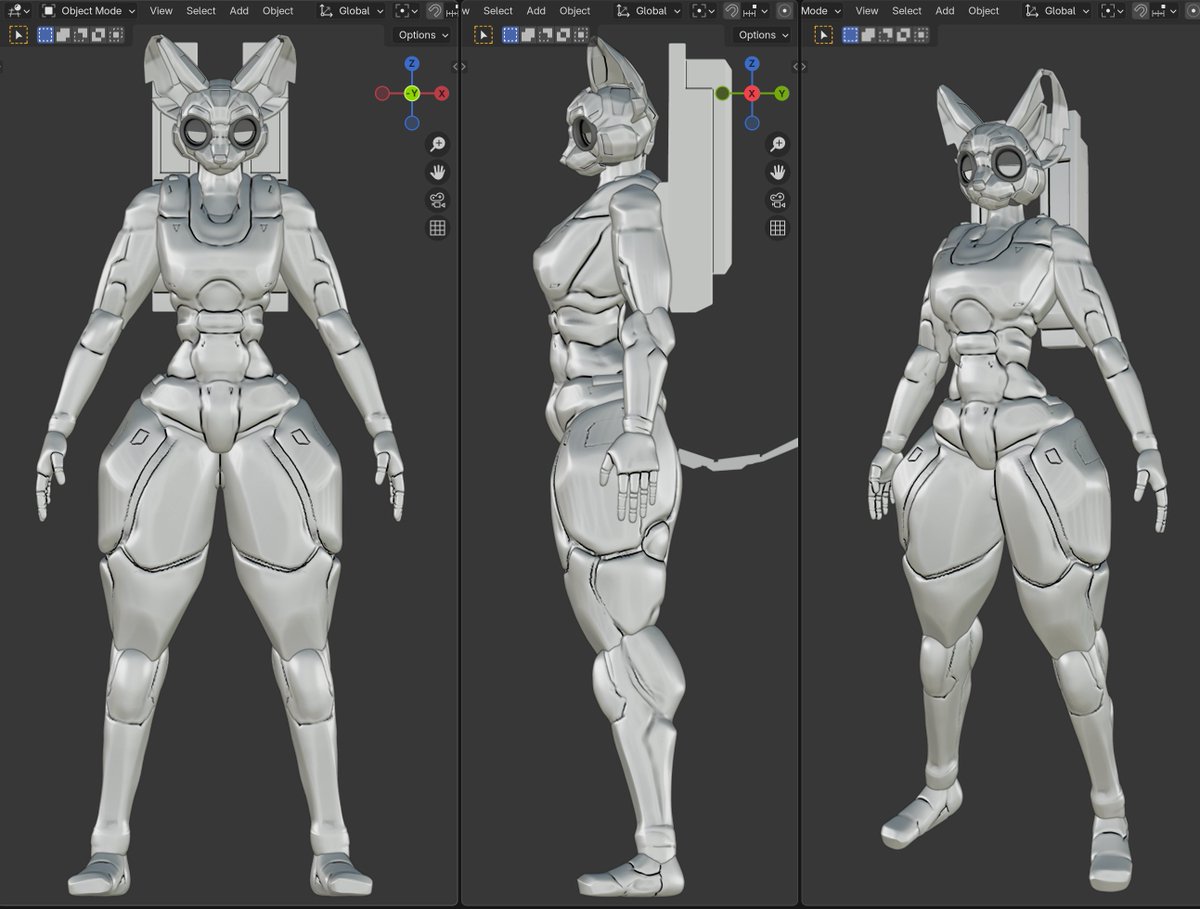Open the Object Mode dropdown

pos(90,11)
